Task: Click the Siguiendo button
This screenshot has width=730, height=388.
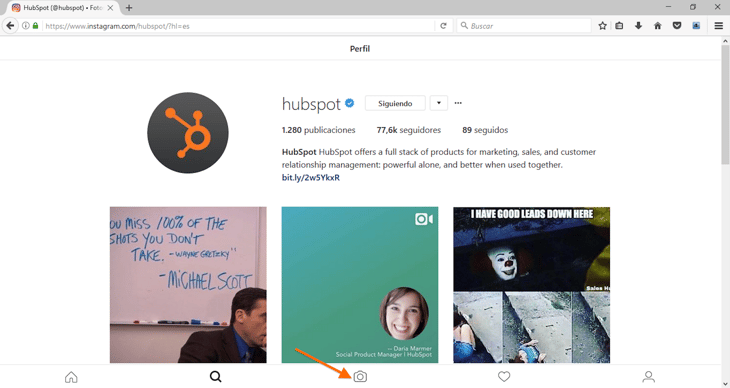Action: tap(395, 103)
